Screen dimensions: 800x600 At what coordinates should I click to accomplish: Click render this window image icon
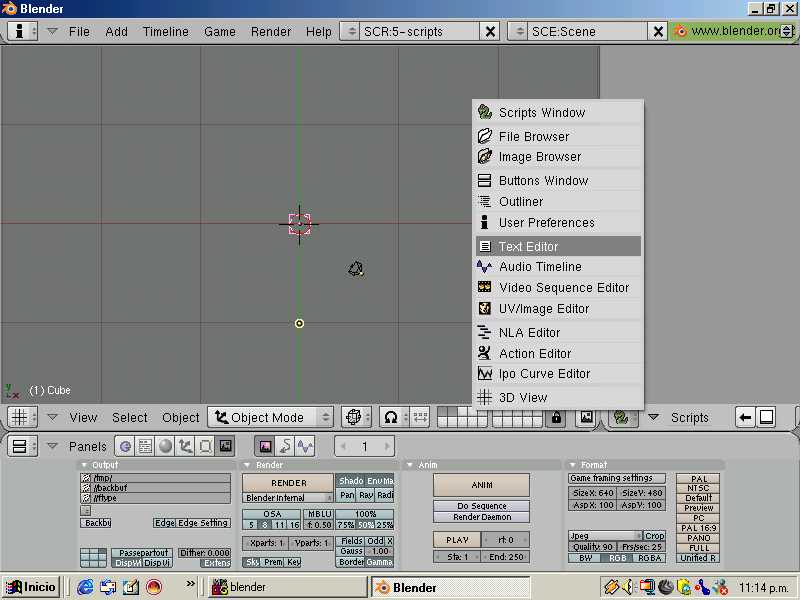587,417
